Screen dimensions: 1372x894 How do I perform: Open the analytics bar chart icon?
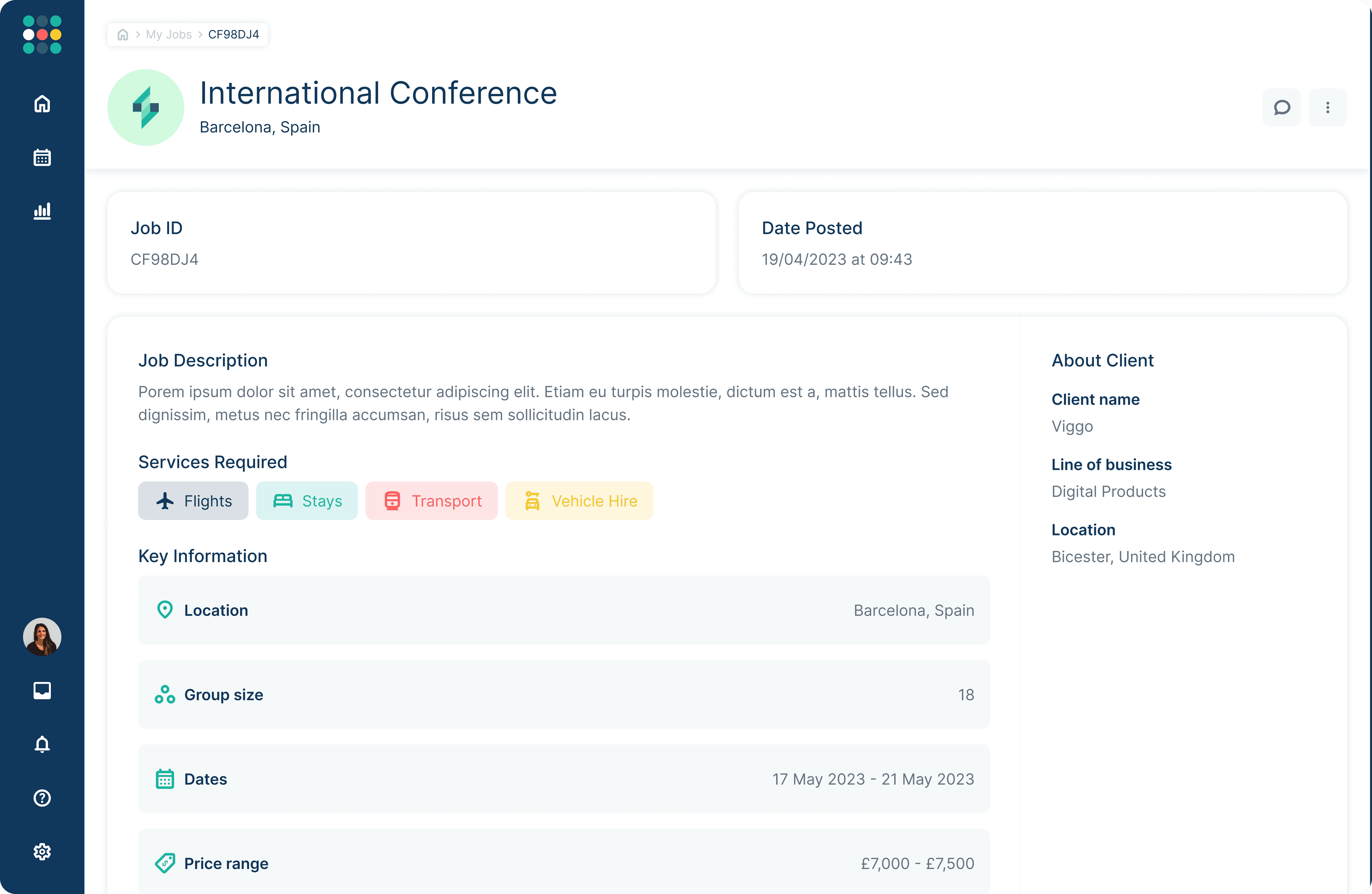(x=42, y=211)
